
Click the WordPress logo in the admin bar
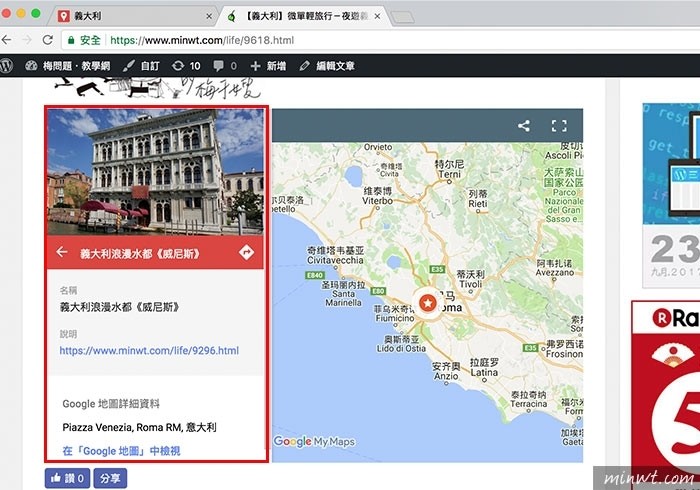(8, 65)
